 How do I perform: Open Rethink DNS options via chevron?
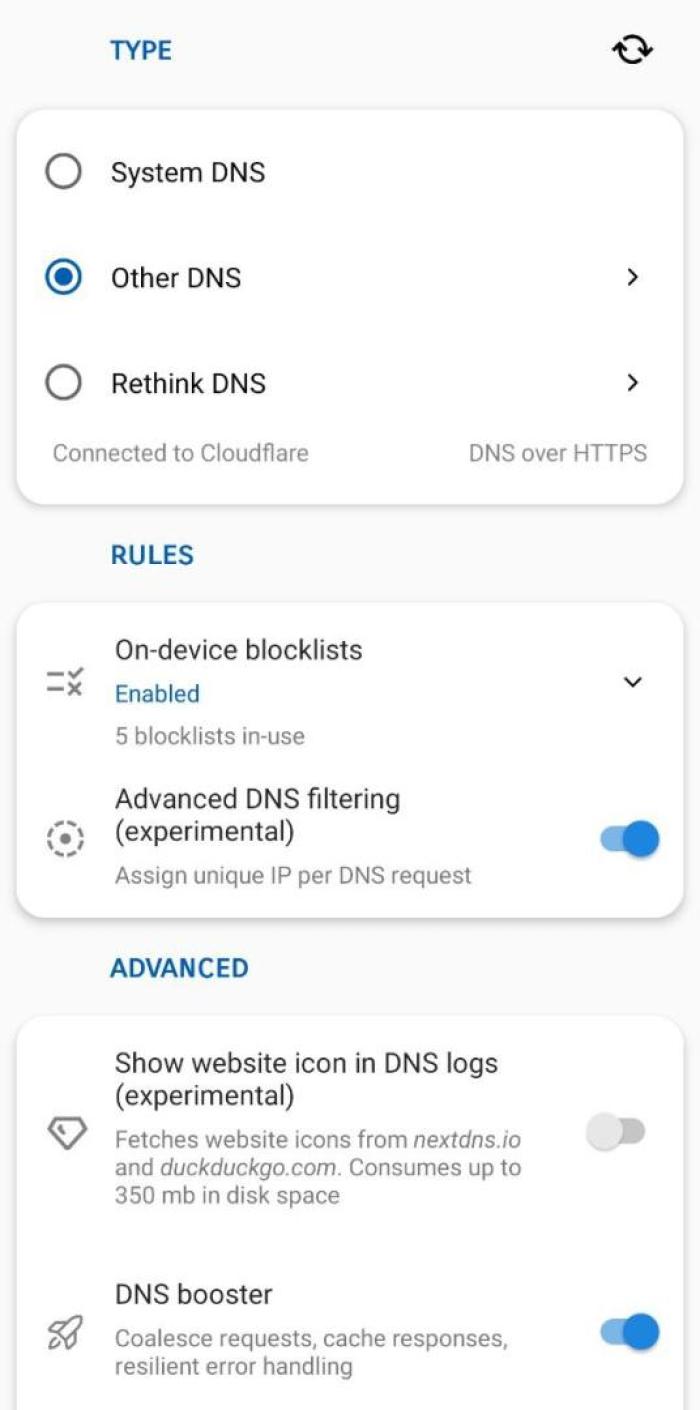coord(632,383)
